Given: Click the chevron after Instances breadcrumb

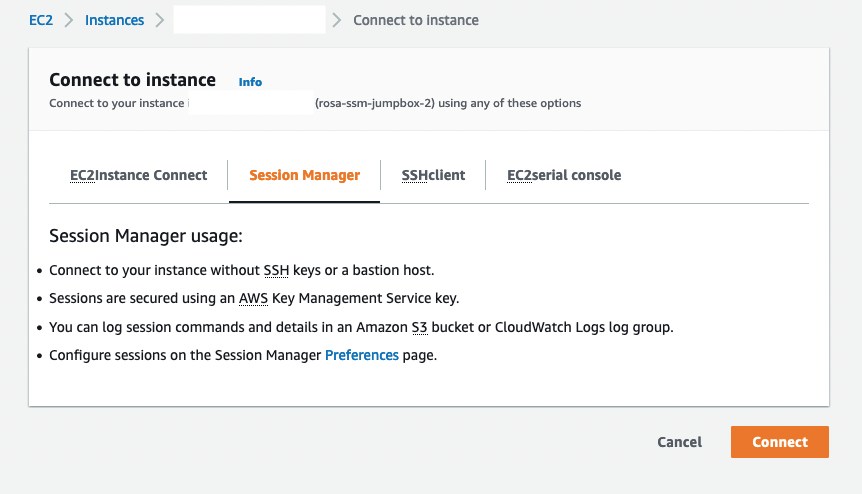Looking at the screenshot, I should click(x=159, y=20).
